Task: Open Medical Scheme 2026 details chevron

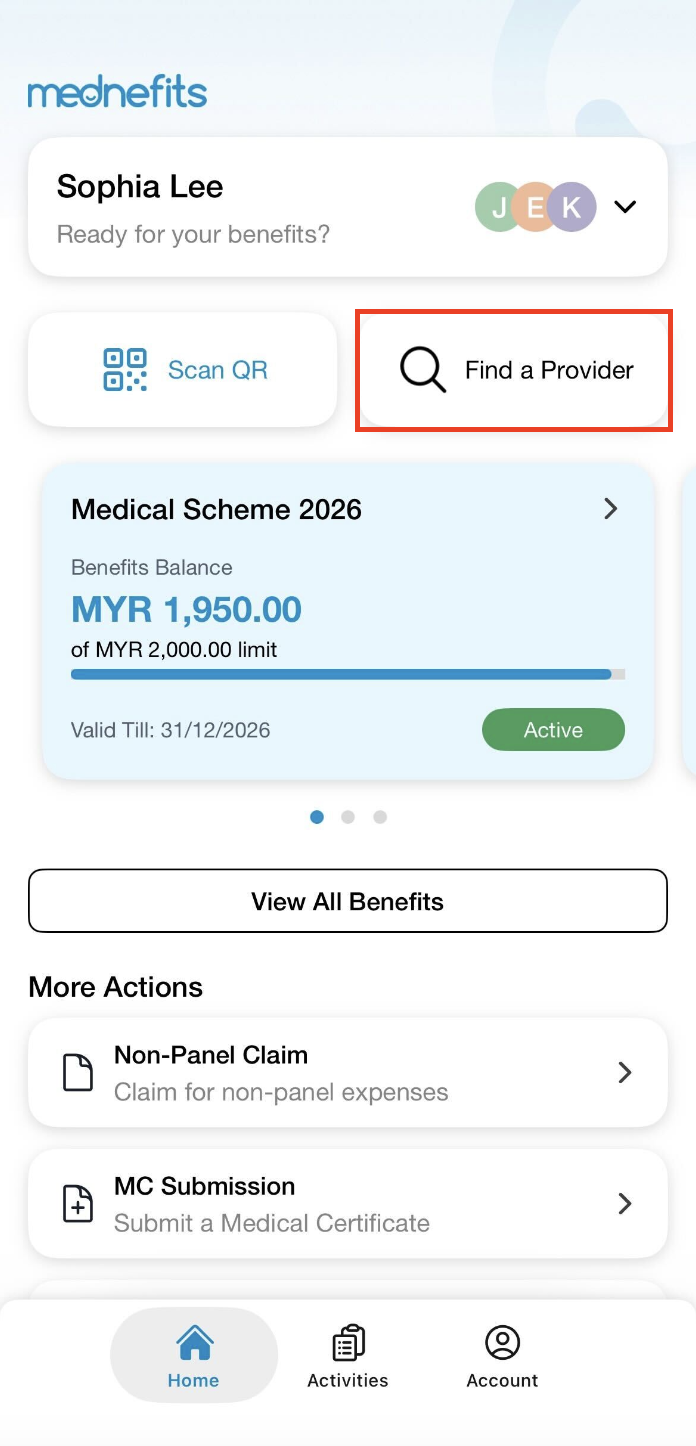Action: coord(611,509)
